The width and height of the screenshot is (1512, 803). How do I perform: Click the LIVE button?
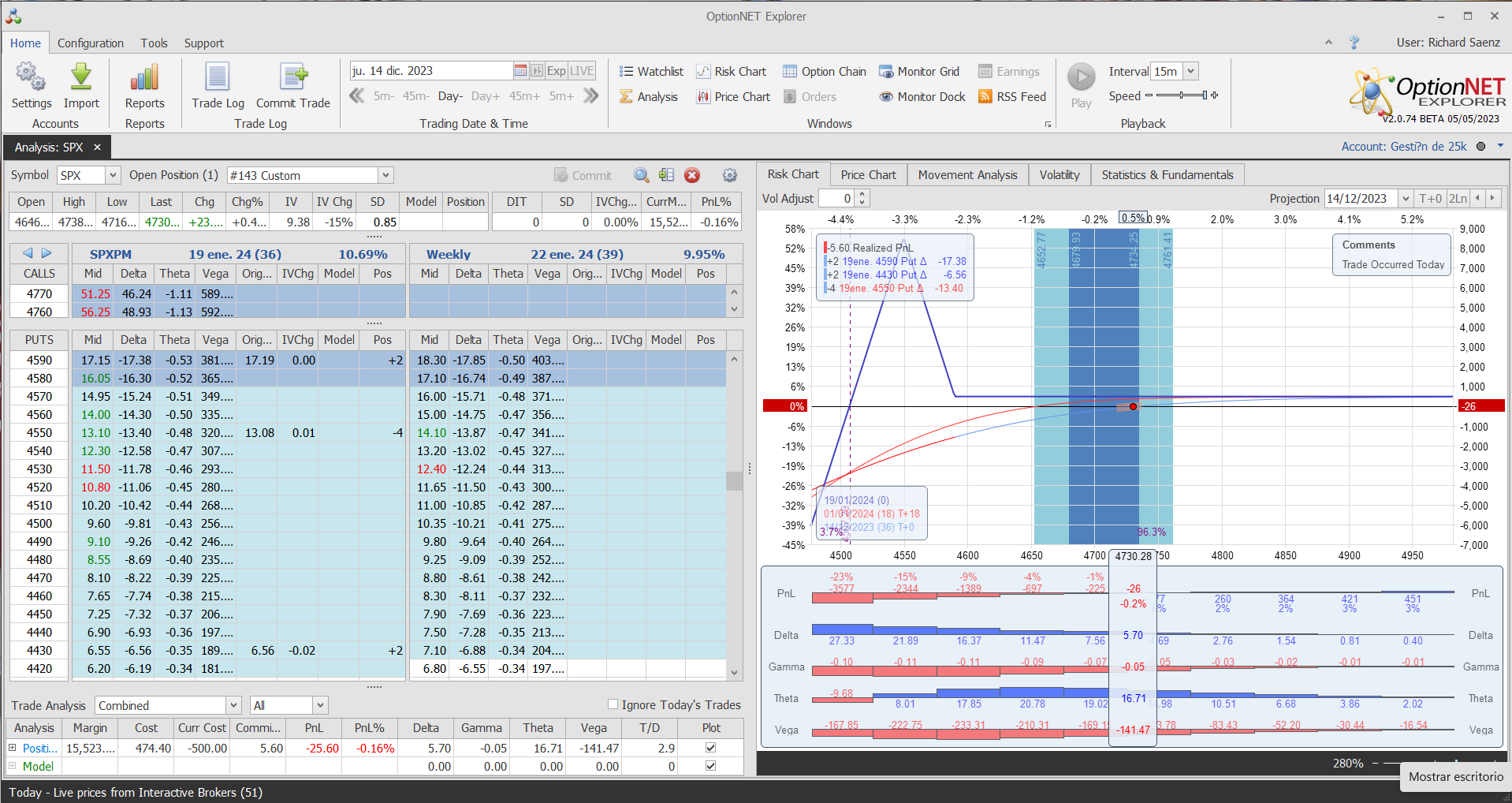[582, 71]
